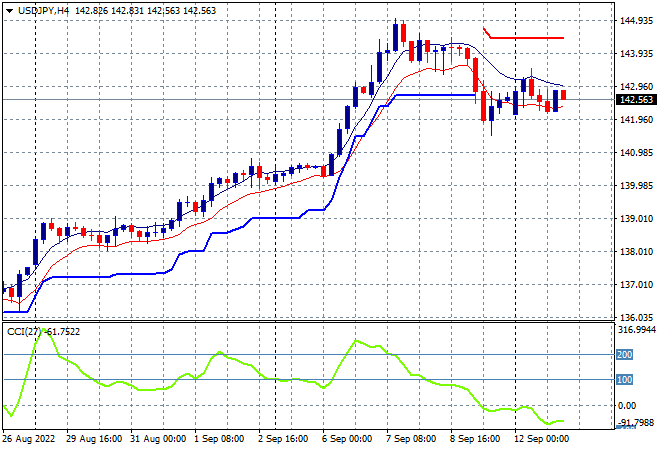Click price axis label 142.960

tap(636, 86)
